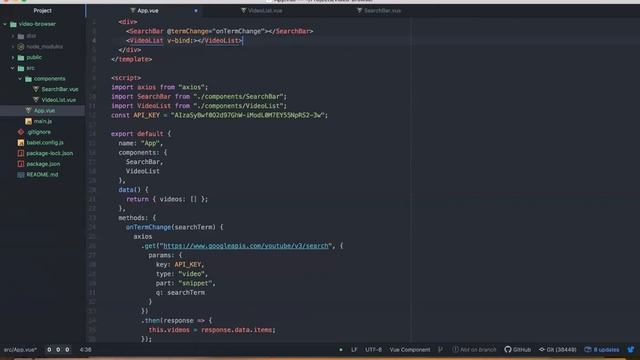Follow the googleapis youtube search URL link
Image resolution: width=640 pixels, height=360 pixels.
[x=246, y=246]
